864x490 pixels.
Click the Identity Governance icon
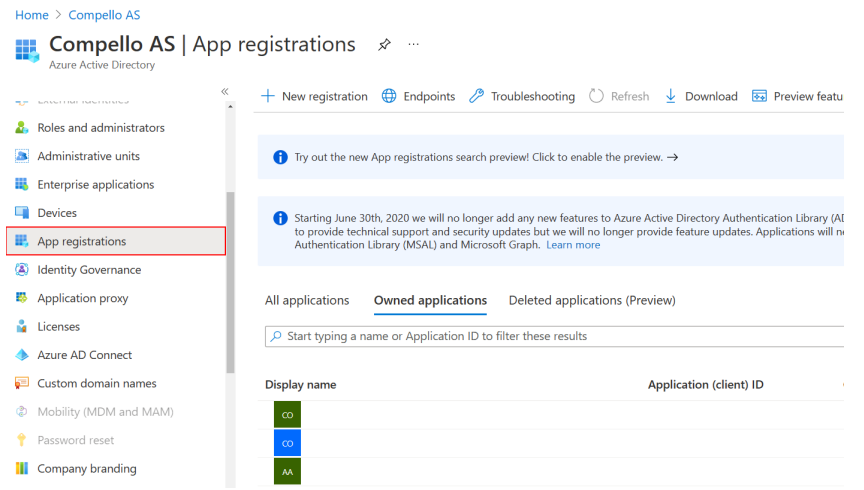tap(21, 270)
